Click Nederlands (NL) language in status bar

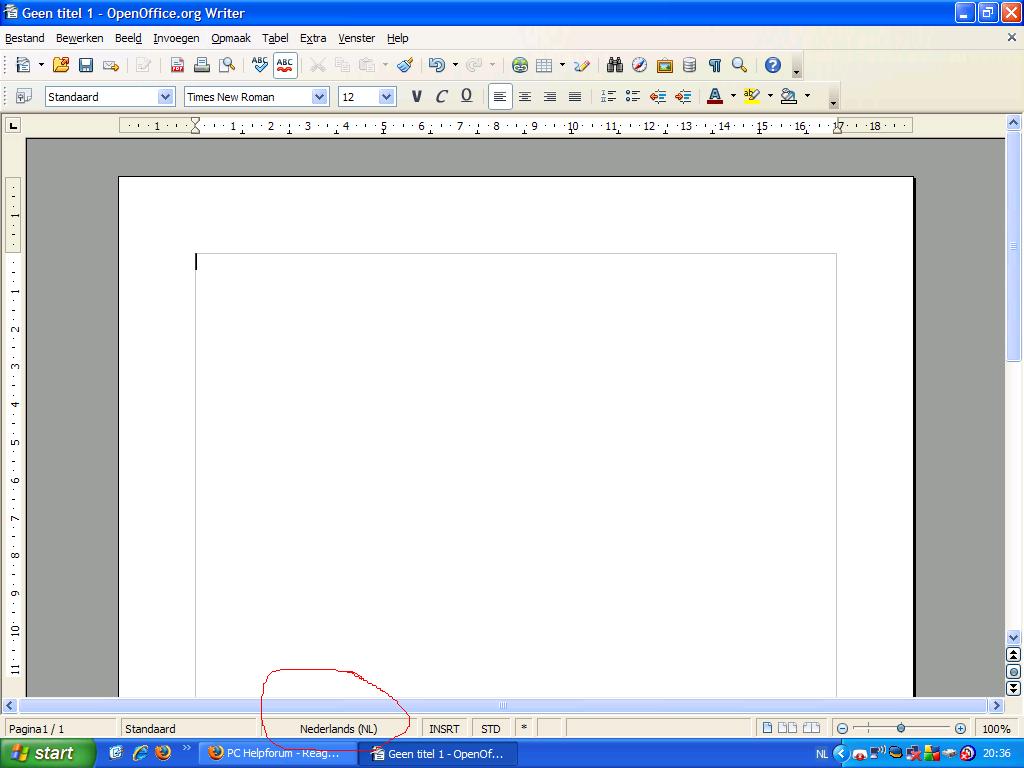[x=338, y=729]
